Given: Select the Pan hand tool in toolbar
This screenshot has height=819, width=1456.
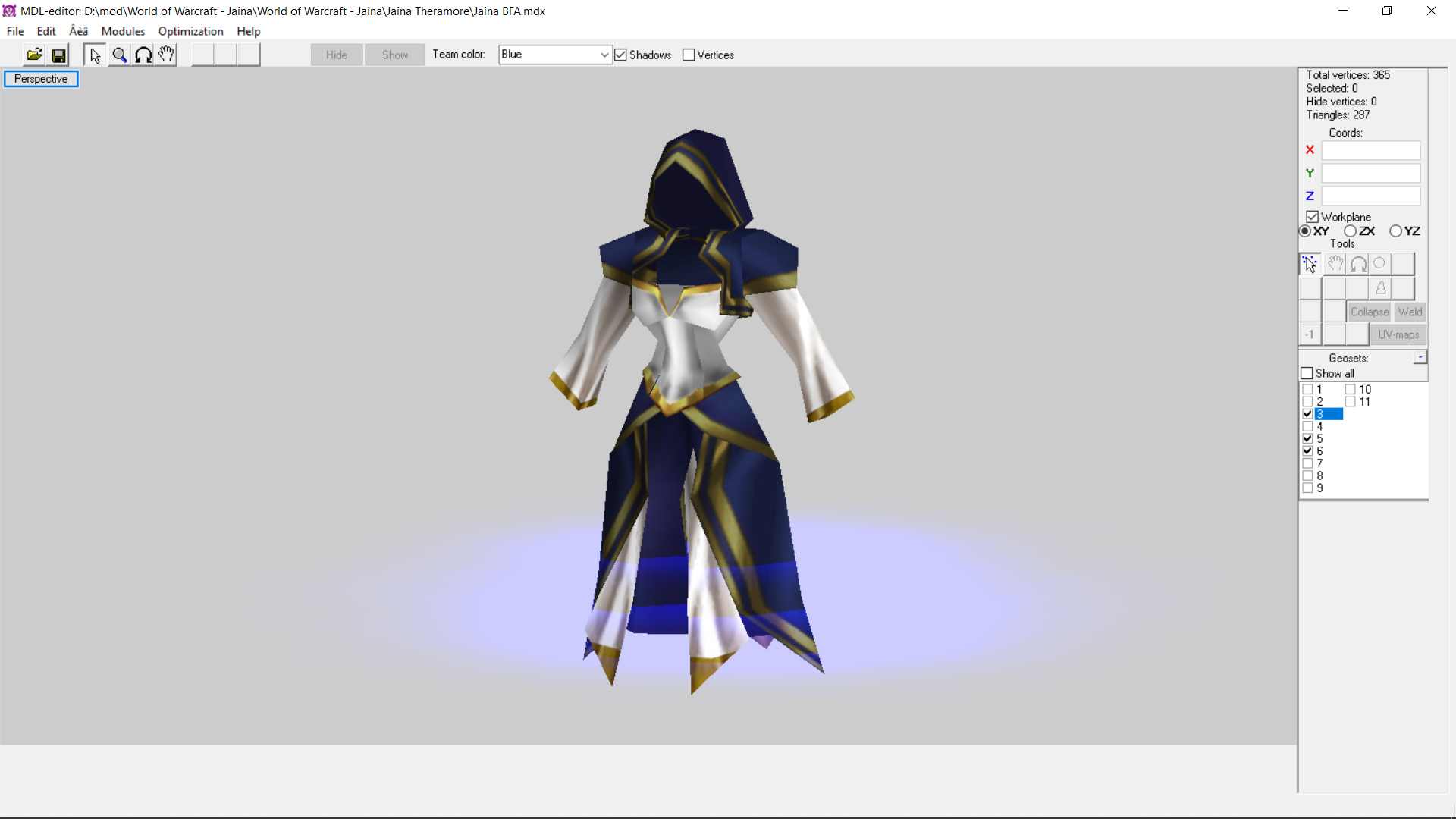Looking at the screenshot, I should [166, 55].
